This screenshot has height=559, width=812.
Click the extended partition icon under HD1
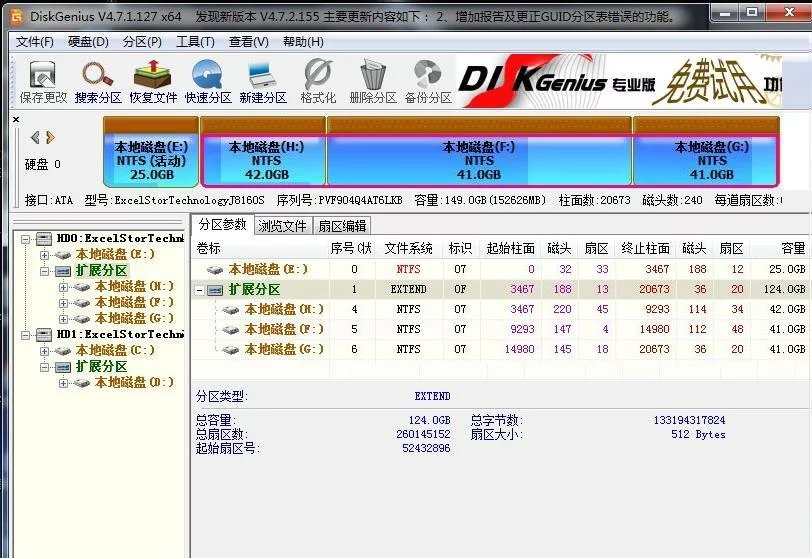[63, 367]
